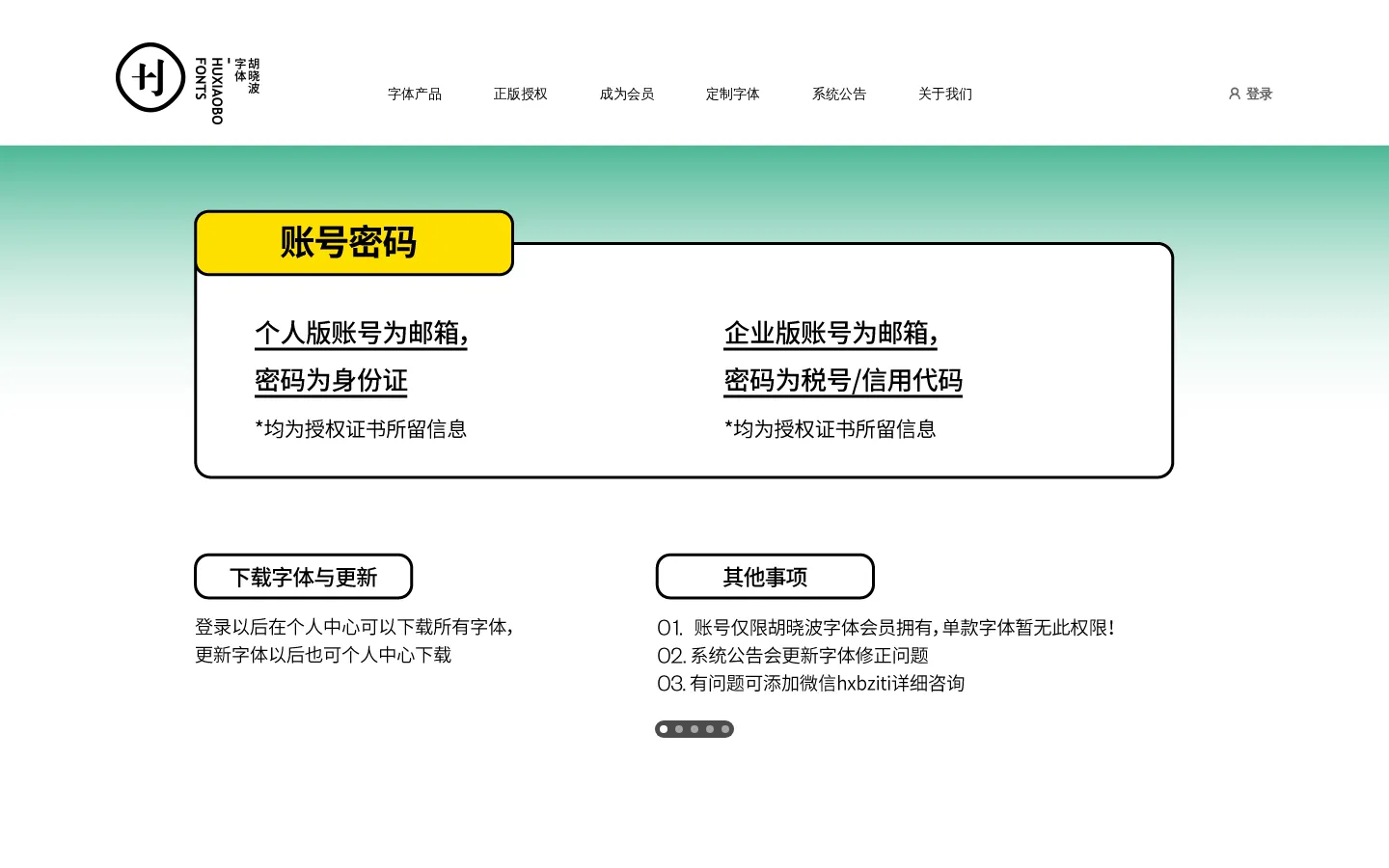Image resolution: width=1389 pixels, height=868 pixels.
Task: Show the fifth carousel slide dot
Action: pyautogui.click(x=725, y=729)
